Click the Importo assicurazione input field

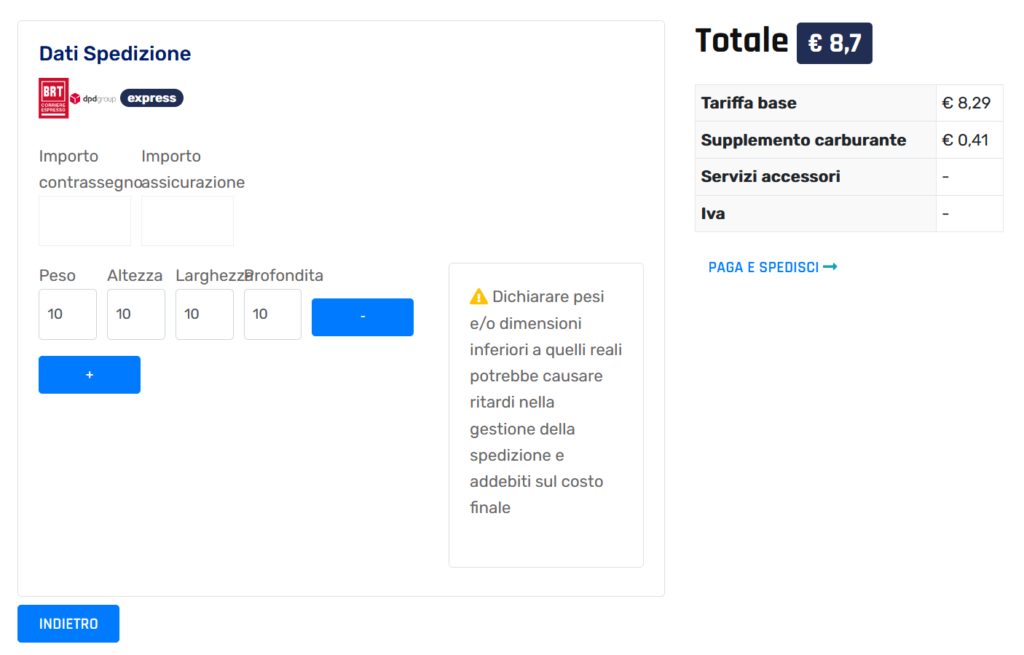[187, 221]
